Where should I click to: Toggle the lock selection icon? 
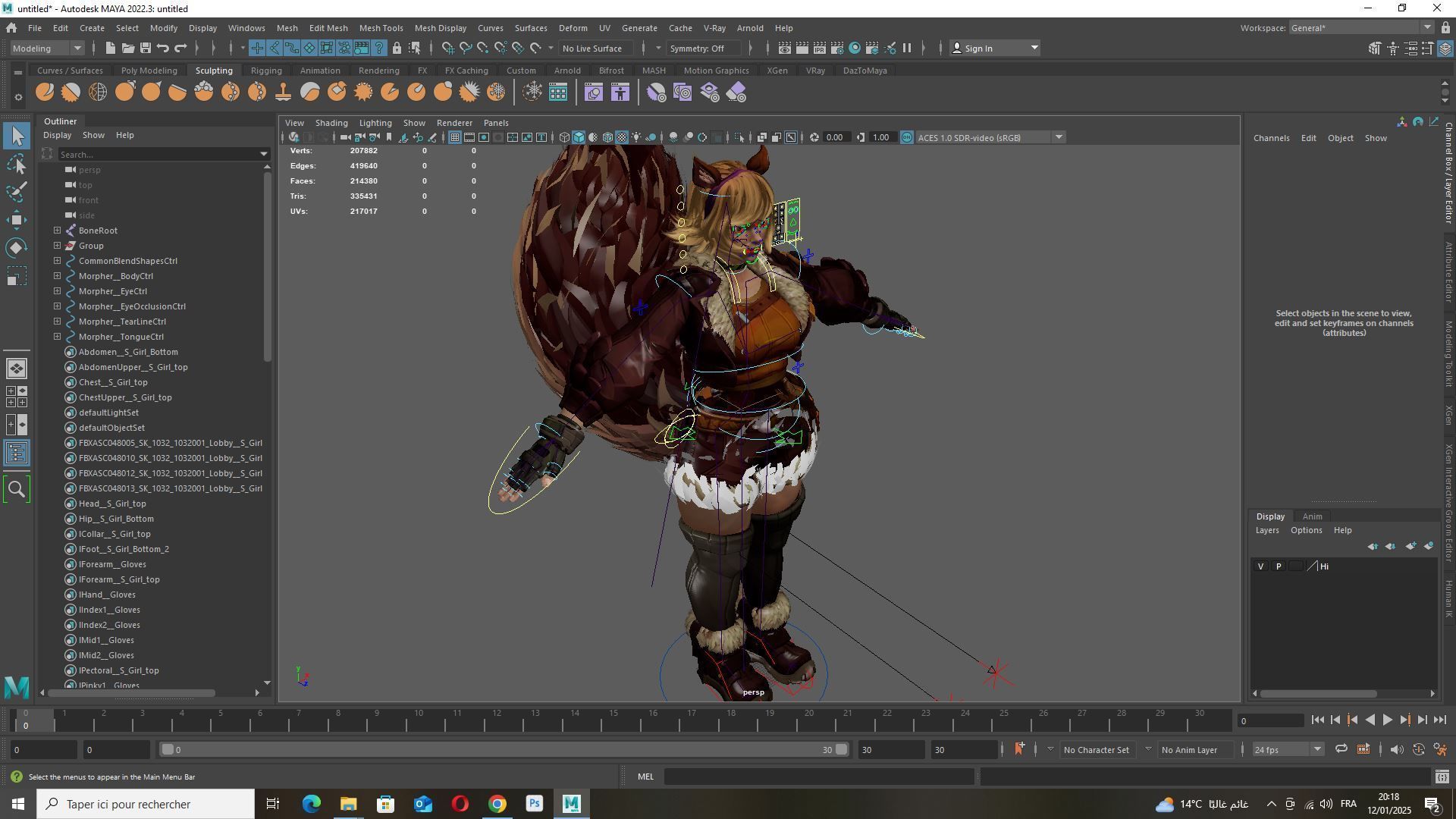click(x=397, y=49)
